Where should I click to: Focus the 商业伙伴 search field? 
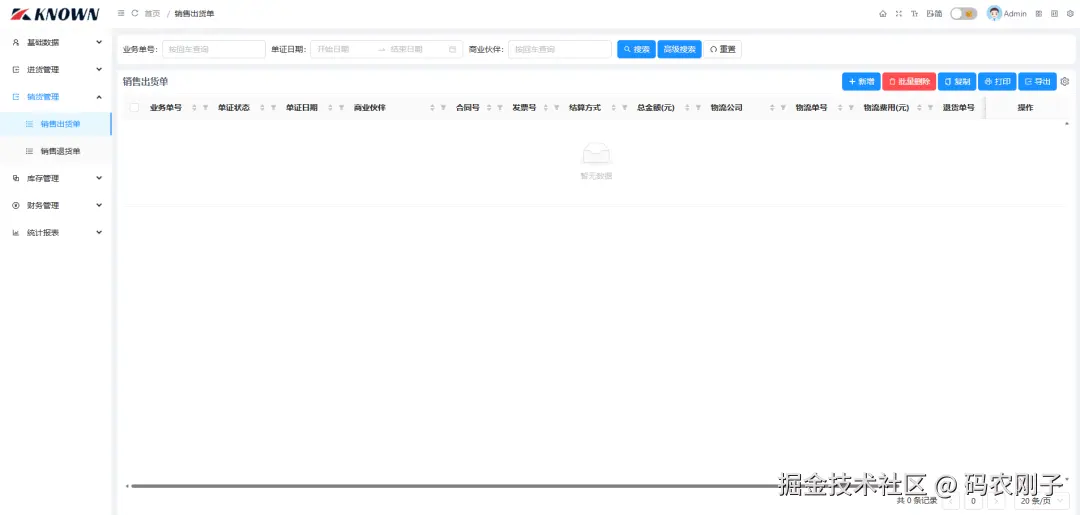coord(560,50)
